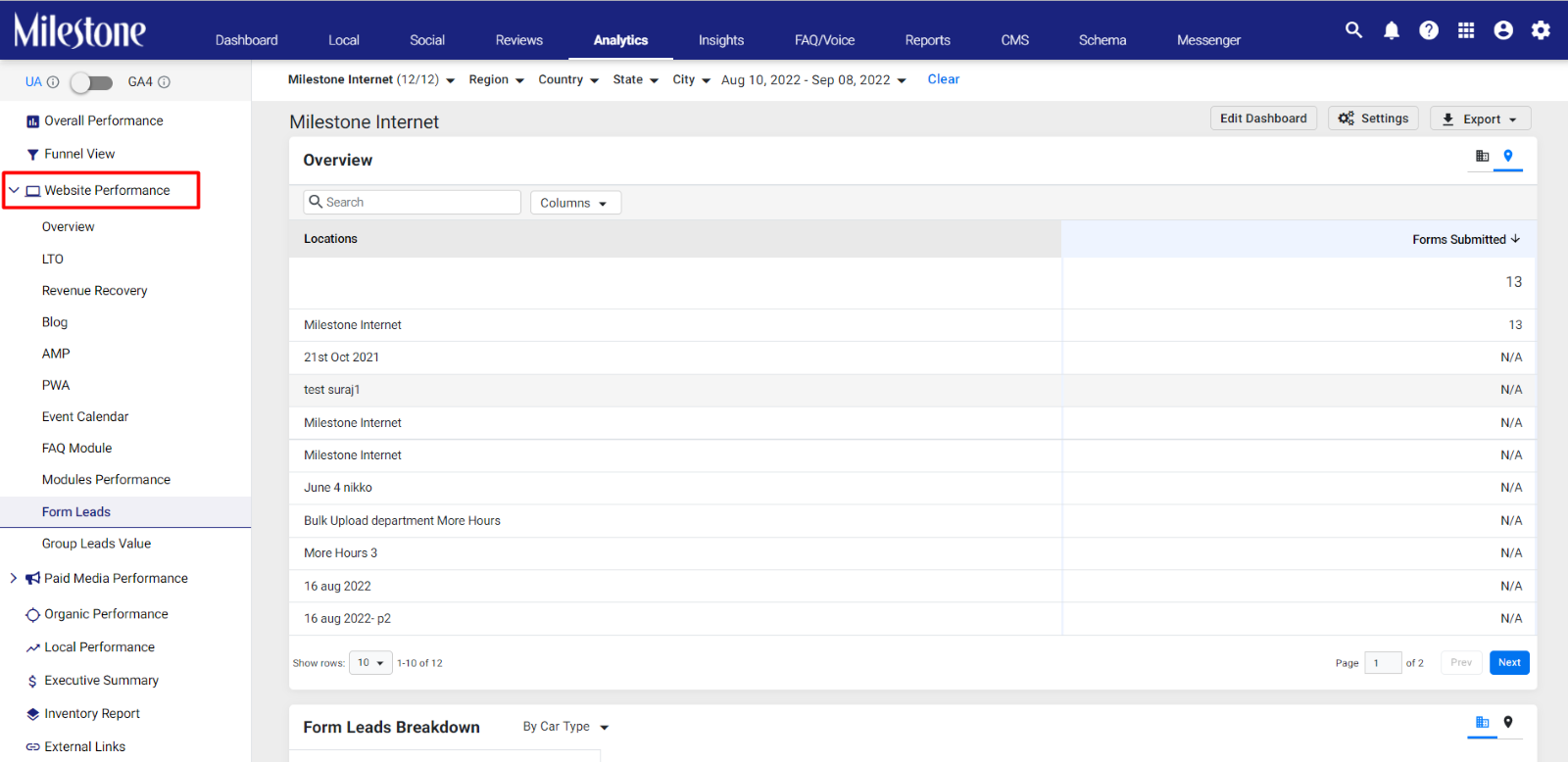Click the Paid Media megaphone icon

32,579
